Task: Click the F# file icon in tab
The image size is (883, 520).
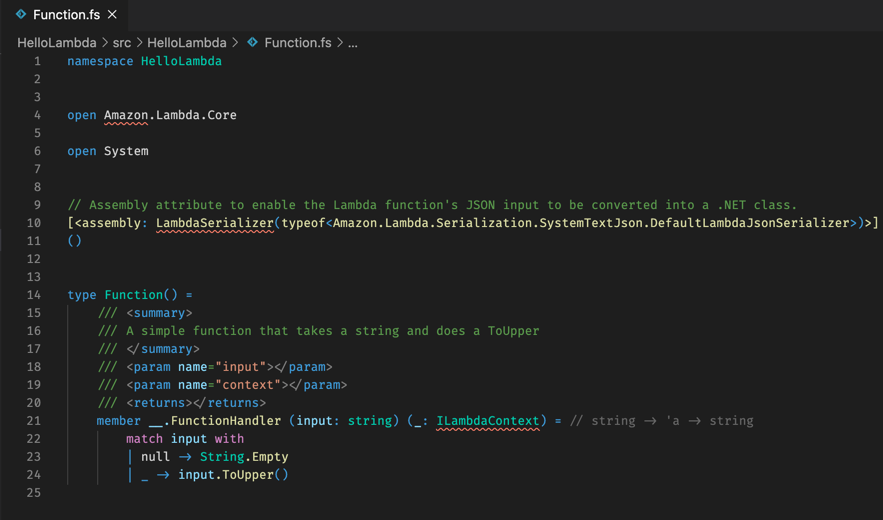Action: (x=21, y=15)
